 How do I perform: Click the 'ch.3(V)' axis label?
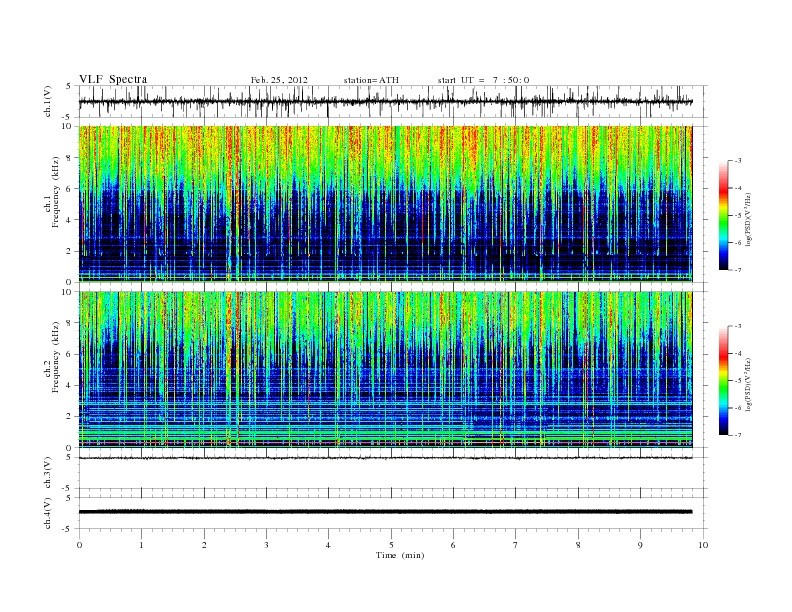click(48, 473)
